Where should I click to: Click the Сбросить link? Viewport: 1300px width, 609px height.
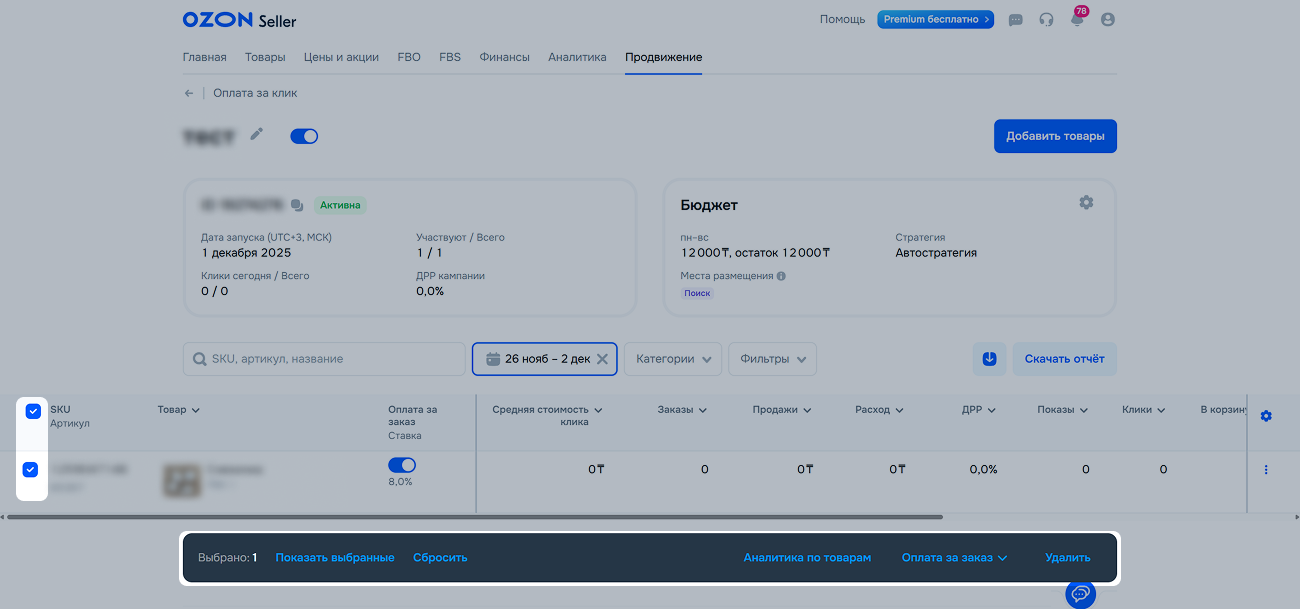[440, 558]
